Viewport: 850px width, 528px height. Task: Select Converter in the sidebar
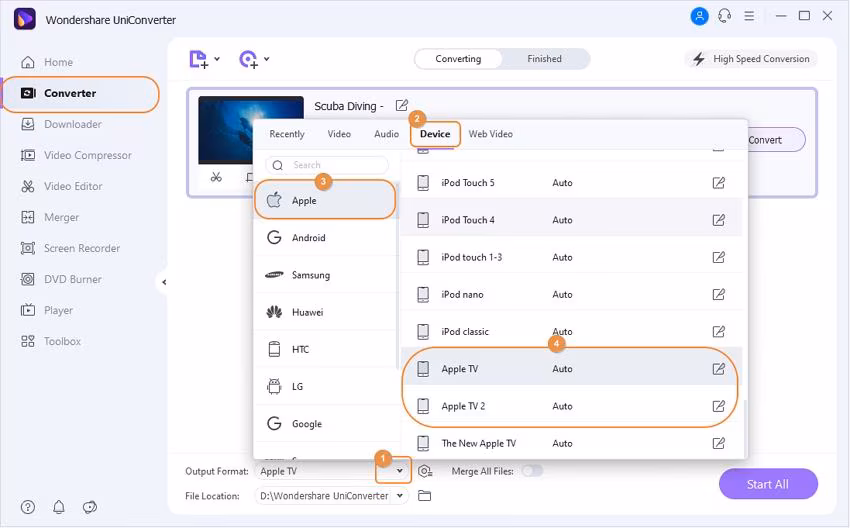81,94
